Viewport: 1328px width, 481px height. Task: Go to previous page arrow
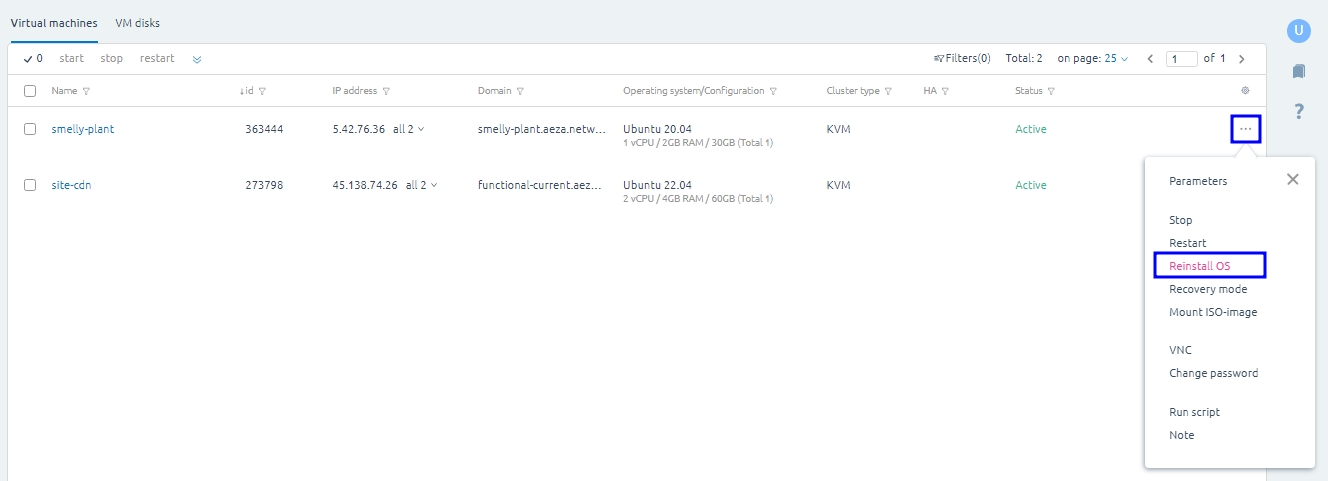[x=1150, y=59]
